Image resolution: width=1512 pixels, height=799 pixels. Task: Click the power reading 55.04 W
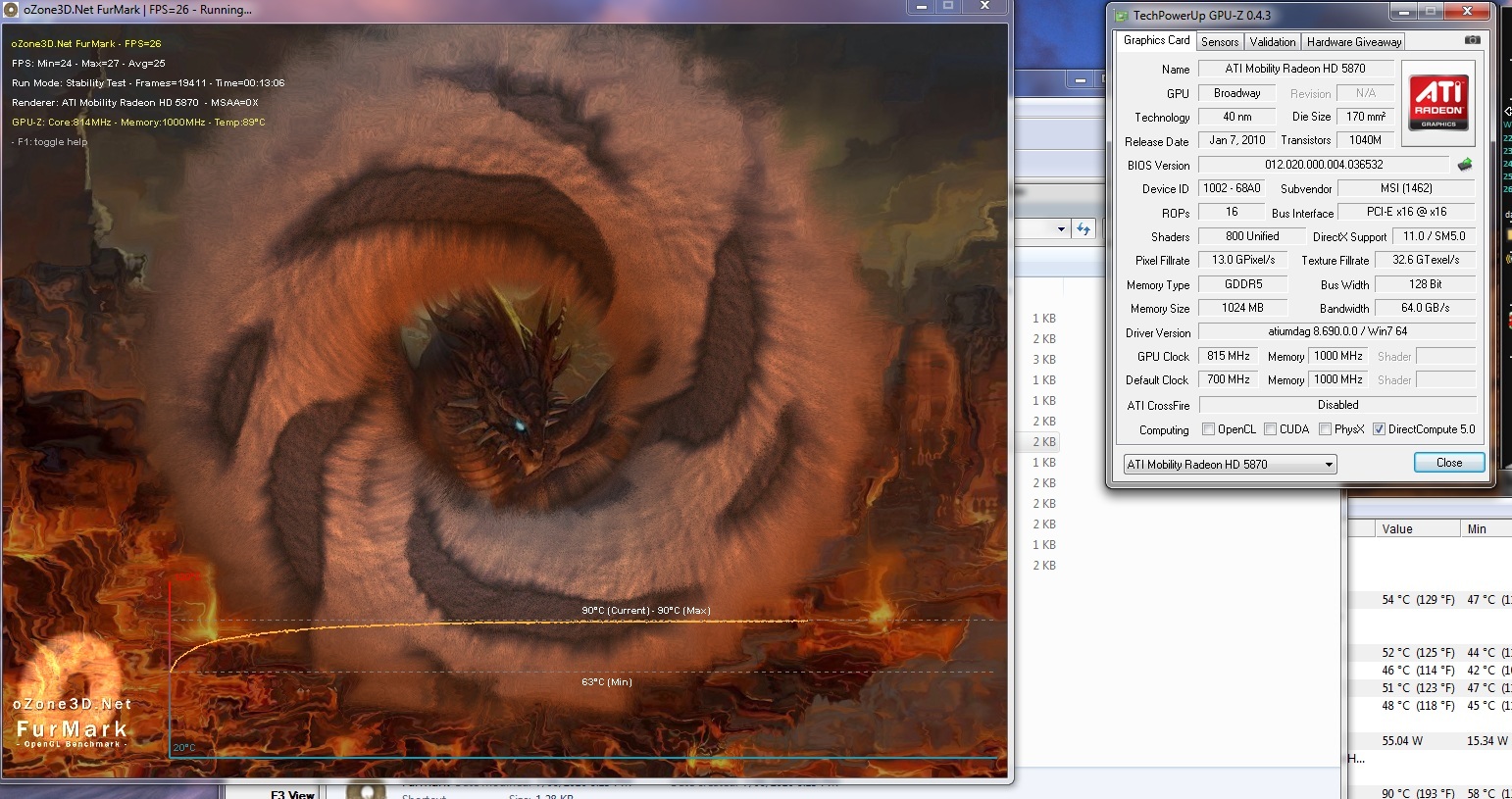pyautogui.click(x=1402, y=741)
